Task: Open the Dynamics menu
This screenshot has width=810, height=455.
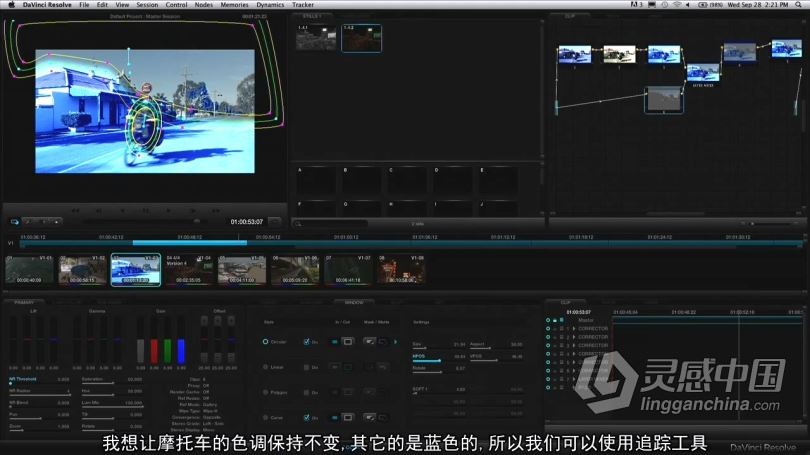Action: point(270,5)
